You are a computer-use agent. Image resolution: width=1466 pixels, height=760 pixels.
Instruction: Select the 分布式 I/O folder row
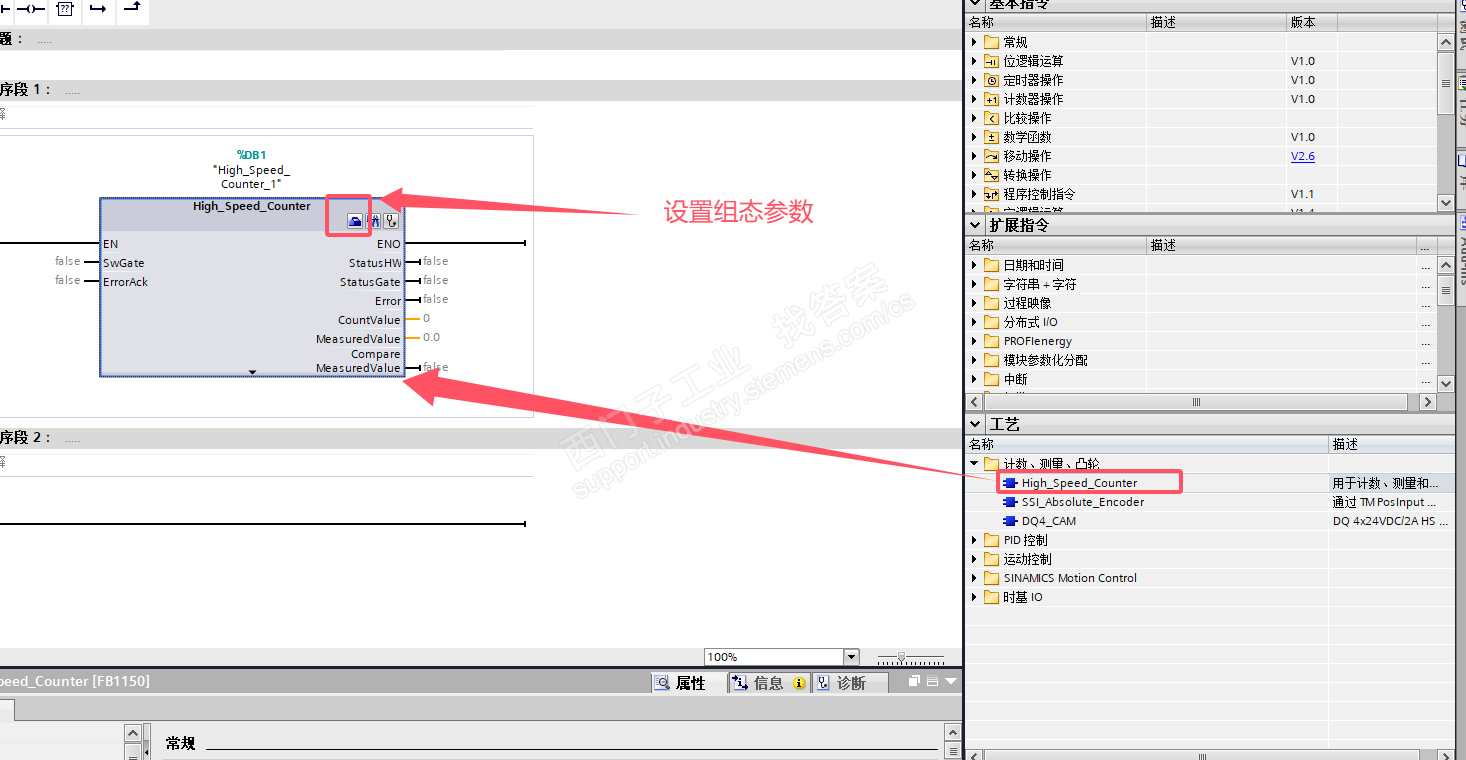click(1210, 322)
